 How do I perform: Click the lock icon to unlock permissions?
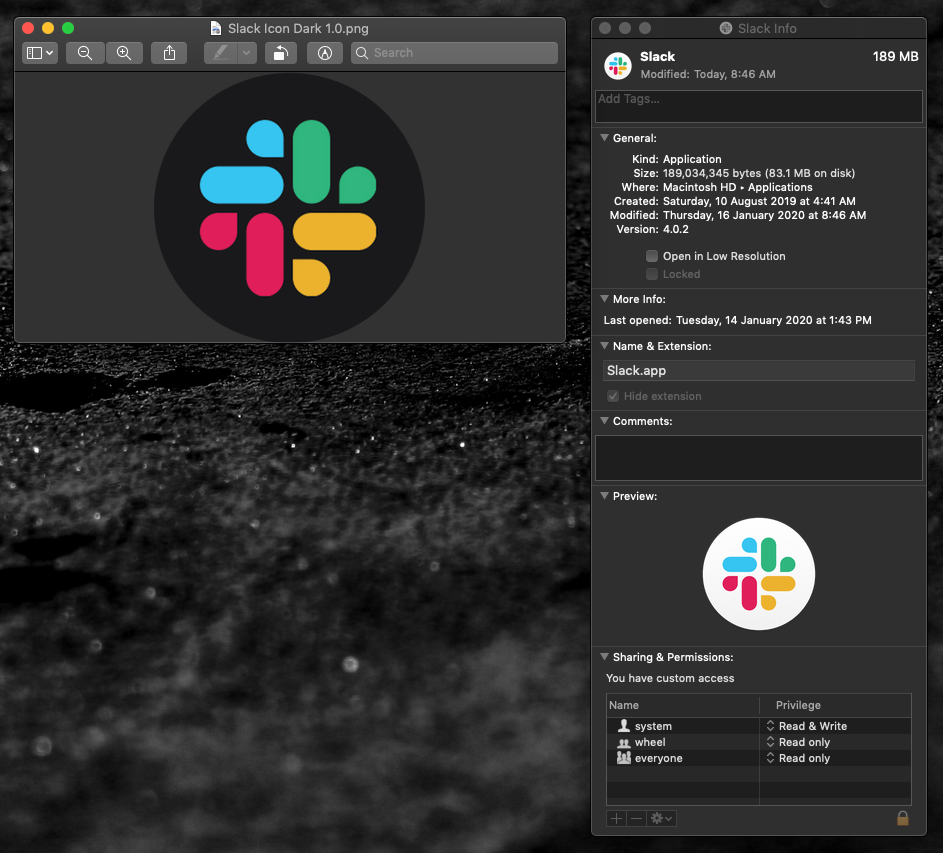(x=903, y=818)
